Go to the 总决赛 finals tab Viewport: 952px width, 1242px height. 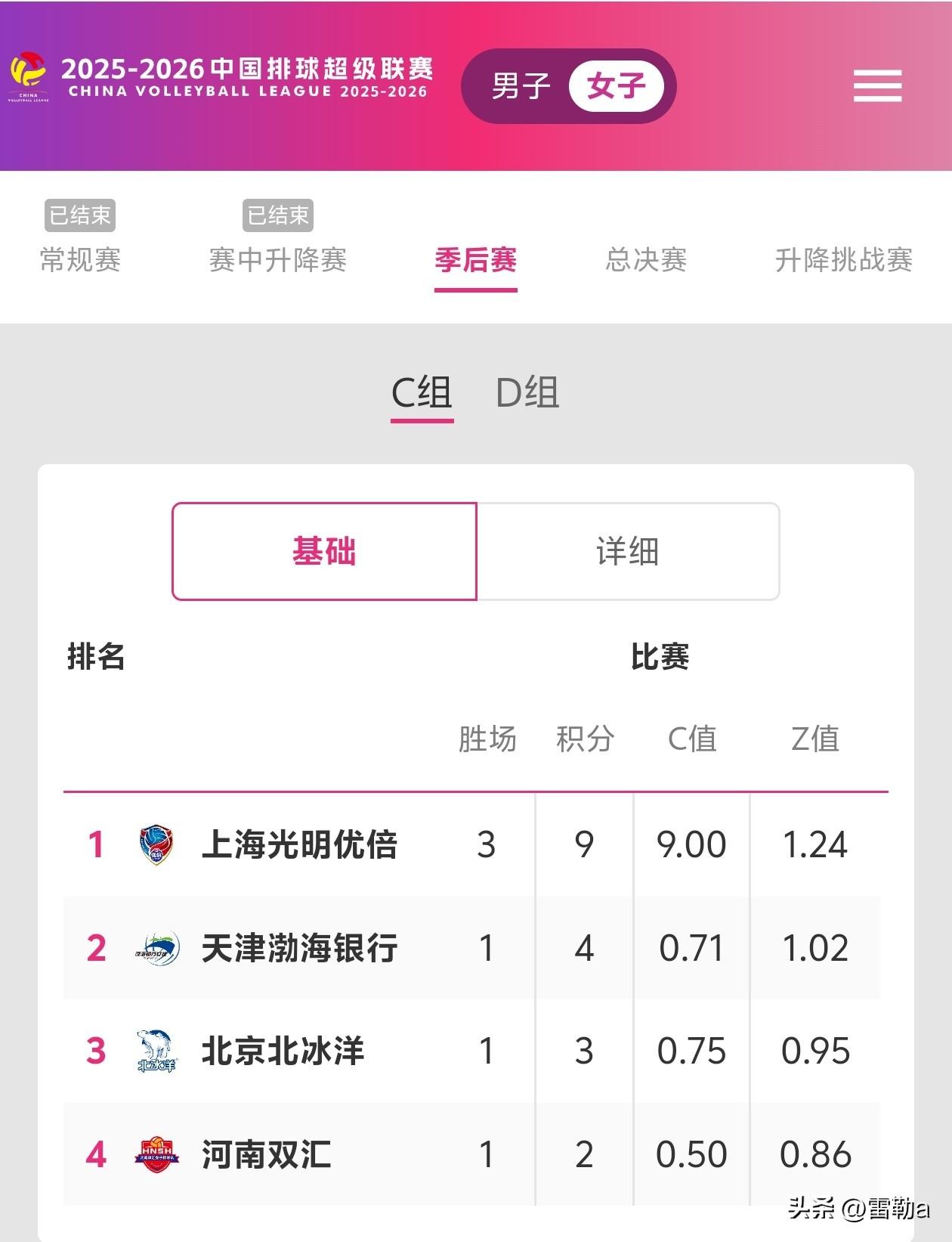(x=646, y=259)
